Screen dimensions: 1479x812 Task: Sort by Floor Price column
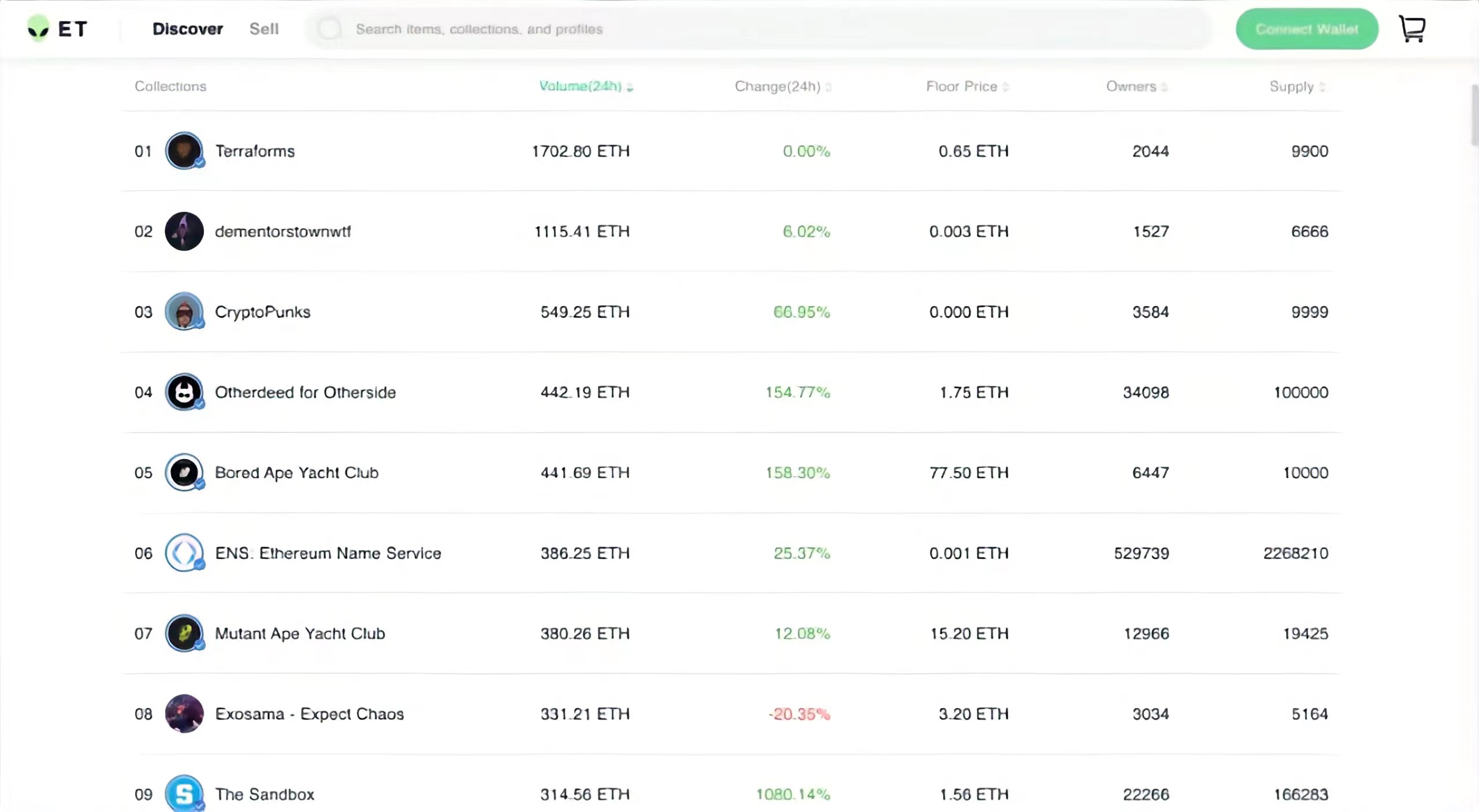pos(968,86)
